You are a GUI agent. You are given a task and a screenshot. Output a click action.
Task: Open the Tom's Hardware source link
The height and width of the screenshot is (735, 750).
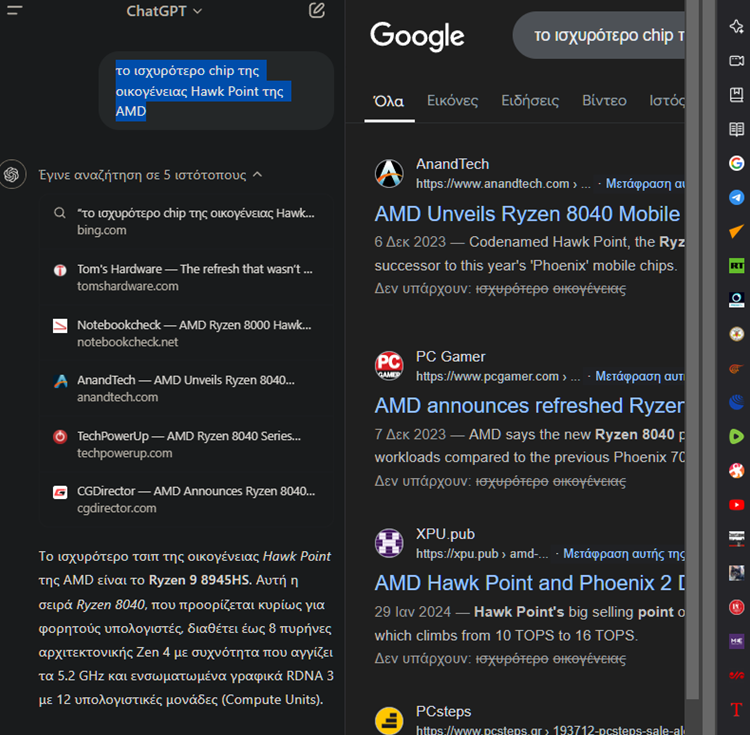[x=187, y=277]
